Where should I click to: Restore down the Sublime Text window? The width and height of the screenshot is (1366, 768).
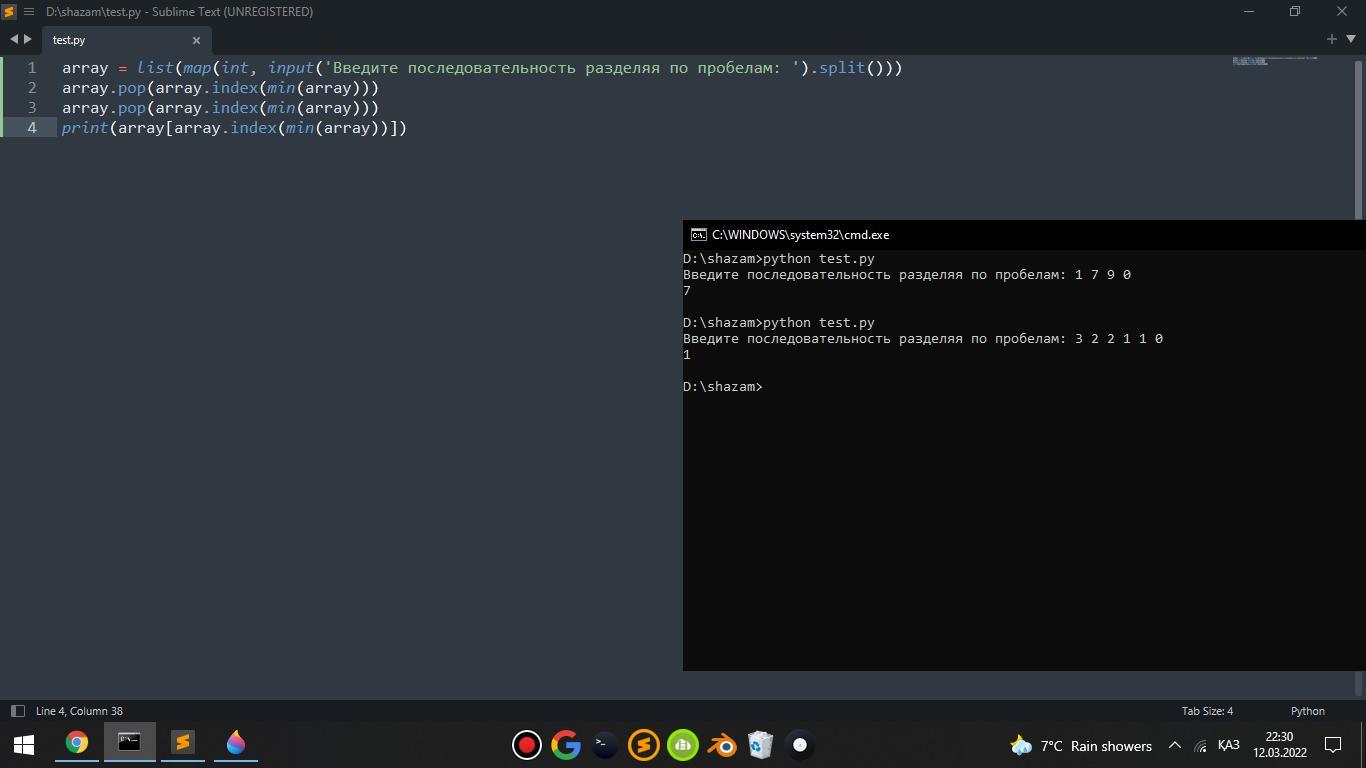pyautogui.click(x=1295, y=11)
